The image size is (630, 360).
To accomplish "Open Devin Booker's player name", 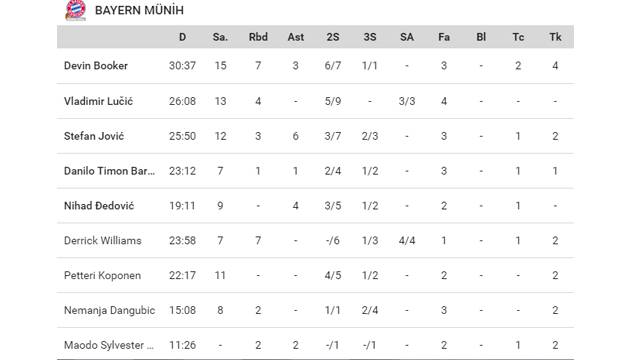I will (x=96, y=65).
